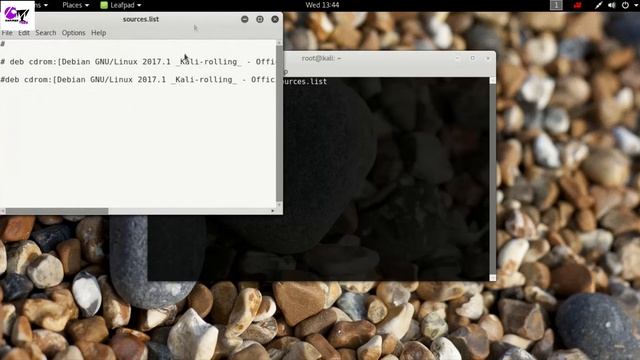Open the Edit menu in Leafpad

click(24, 33)
